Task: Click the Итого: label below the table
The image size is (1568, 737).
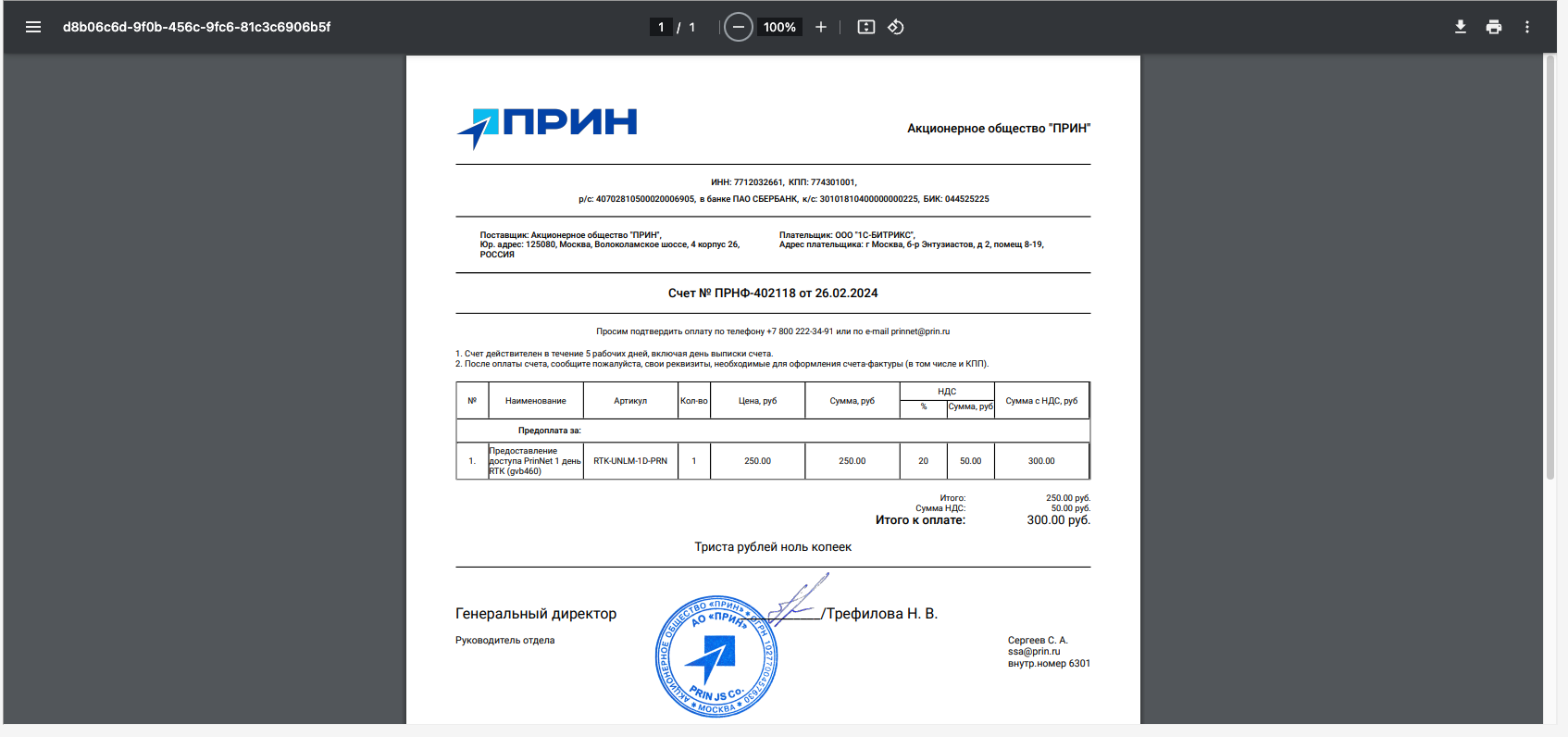Action: (952, 498)
